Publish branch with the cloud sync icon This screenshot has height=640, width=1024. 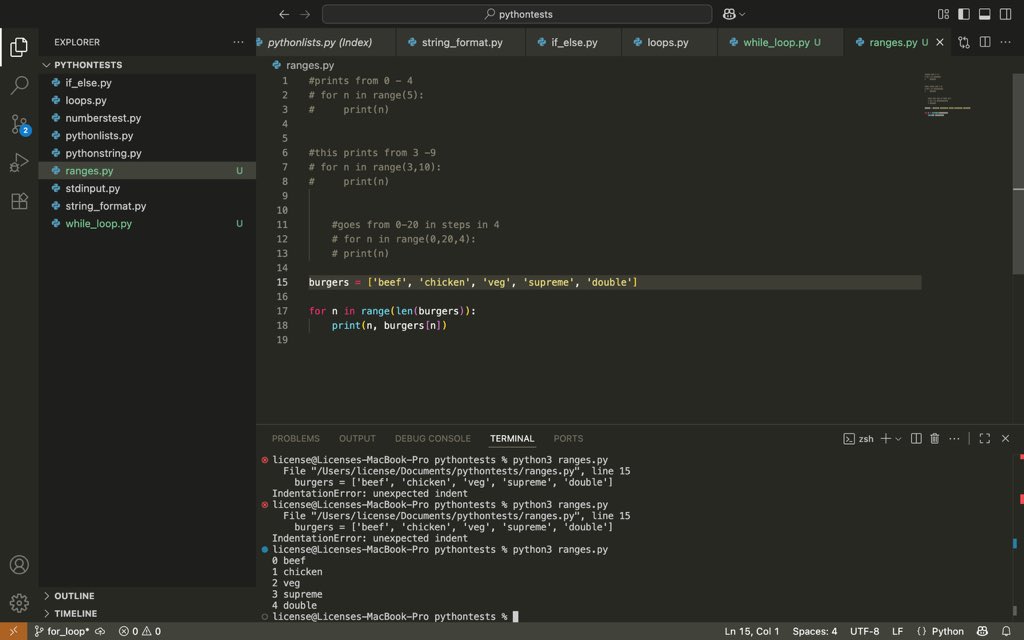coord(100,631)
